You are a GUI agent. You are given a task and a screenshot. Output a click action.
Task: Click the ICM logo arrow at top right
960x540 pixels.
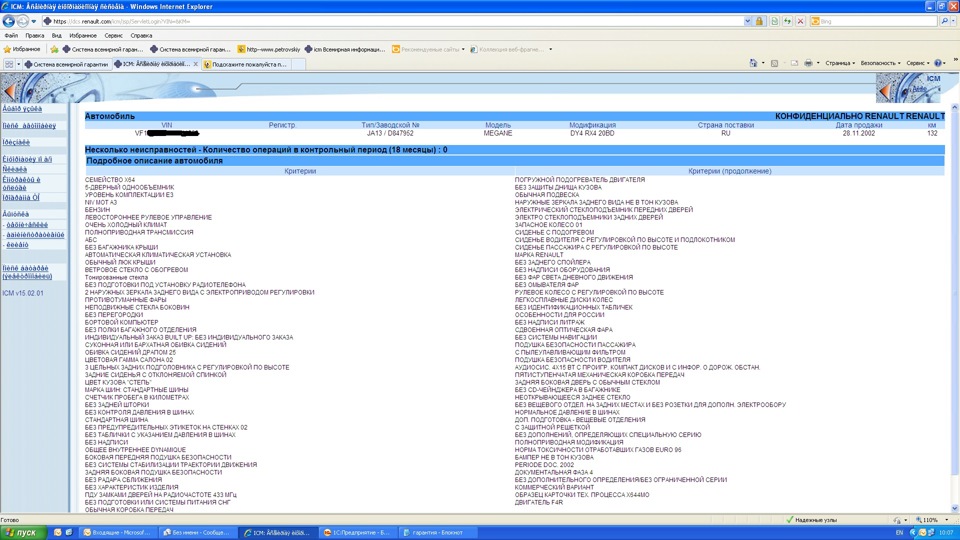tap(885, 92)
